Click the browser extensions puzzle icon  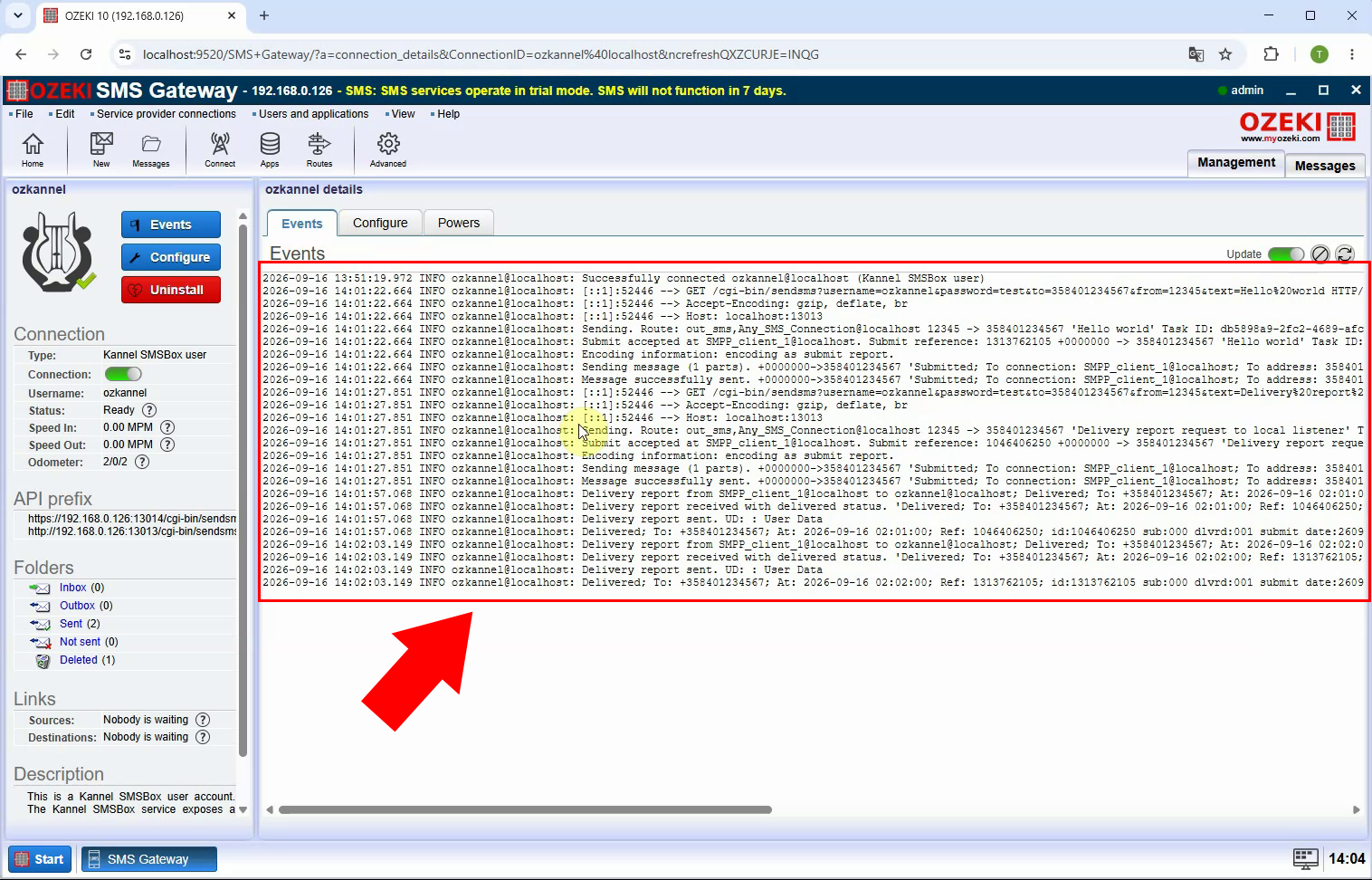point(1271,54)
